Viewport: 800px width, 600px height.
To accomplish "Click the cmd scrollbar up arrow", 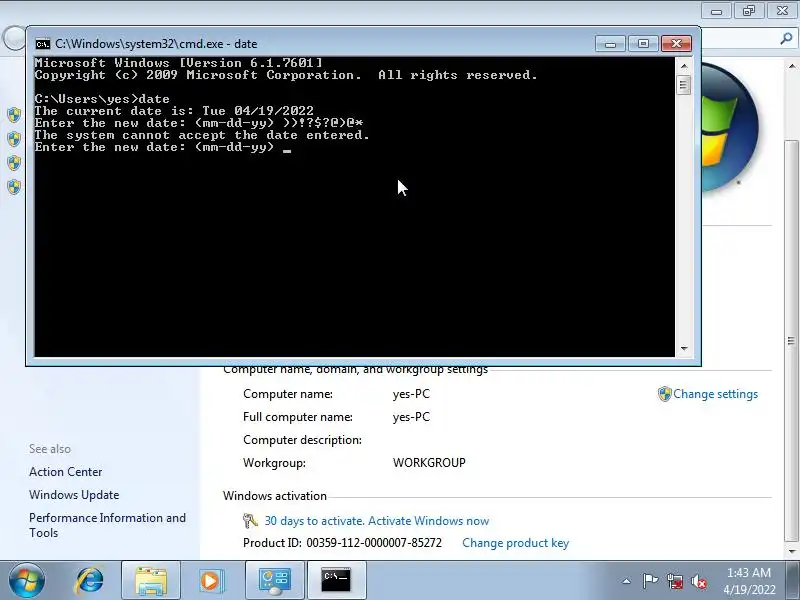I will 684,66.
